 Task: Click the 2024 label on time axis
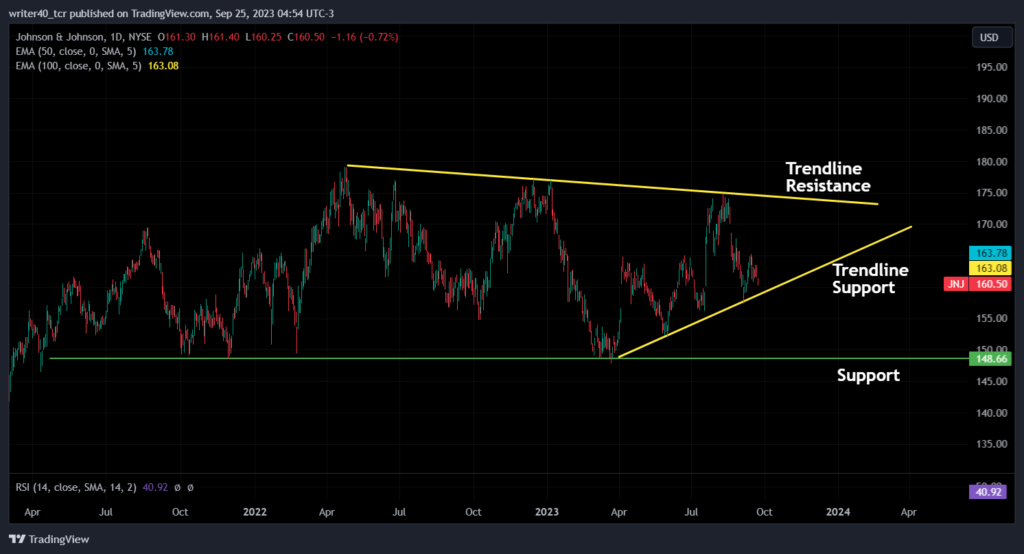[838, 512]
